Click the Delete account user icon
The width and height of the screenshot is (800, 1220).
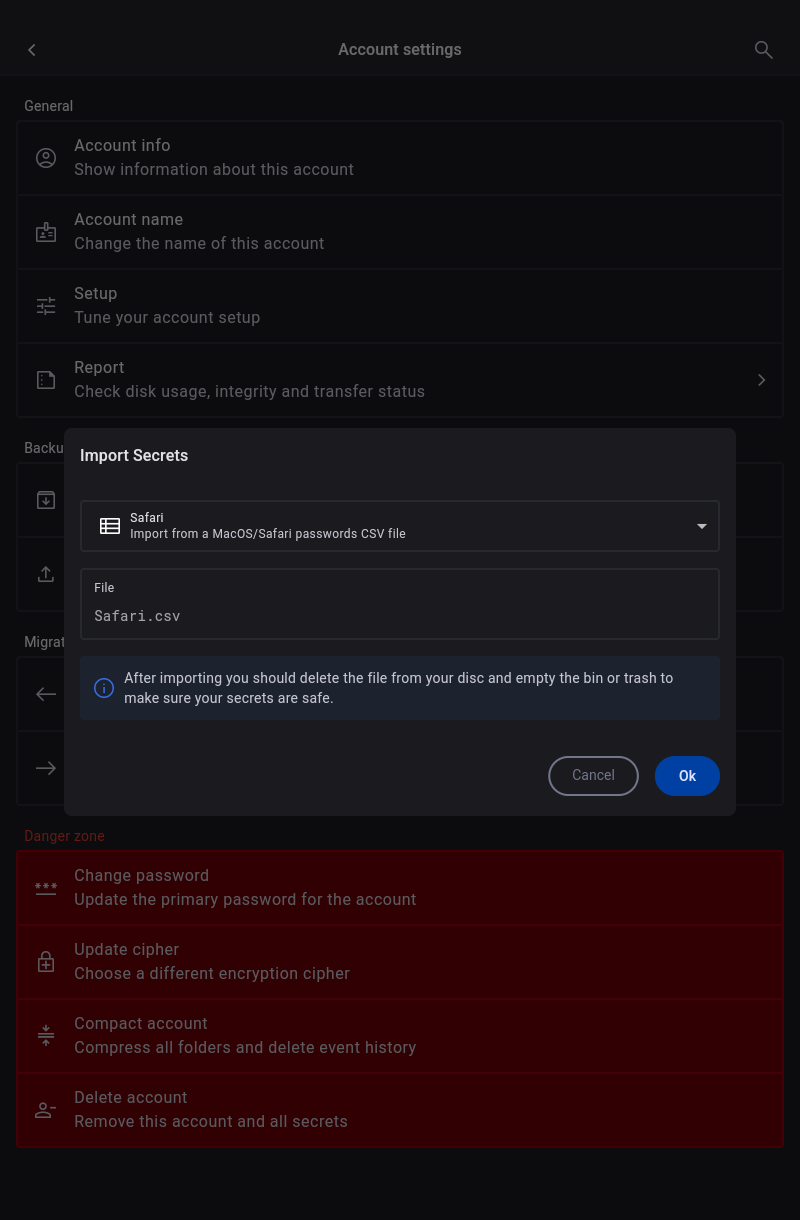click(46, 1110)
